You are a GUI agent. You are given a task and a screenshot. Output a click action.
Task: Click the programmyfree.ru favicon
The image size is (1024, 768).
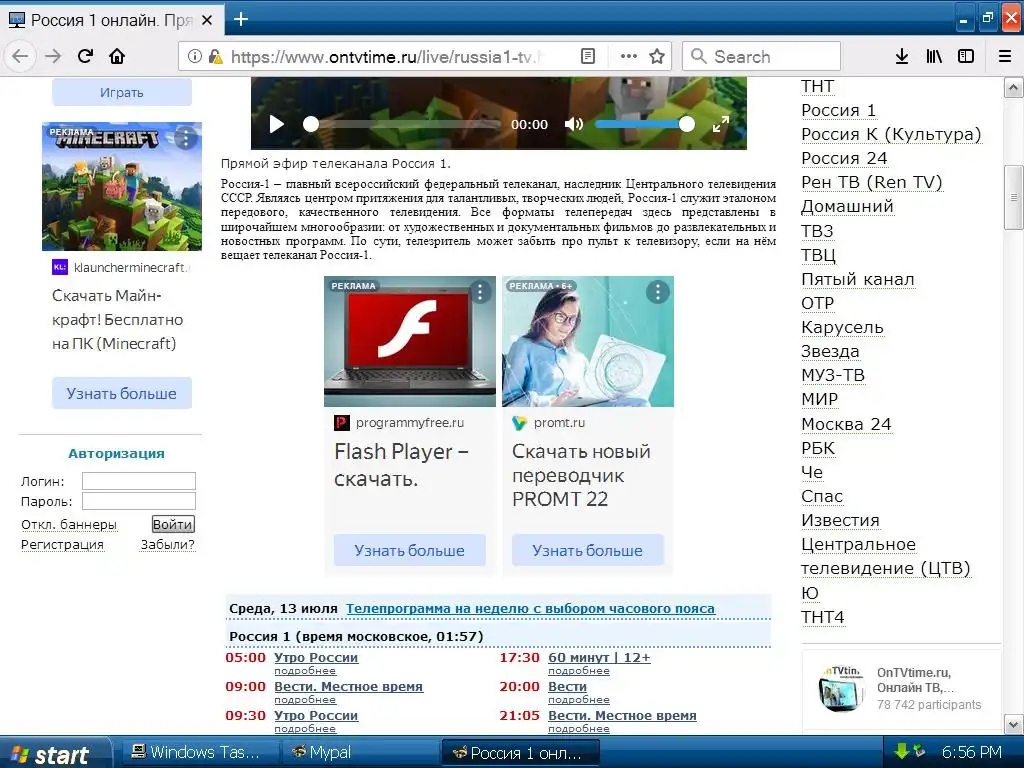342,423
